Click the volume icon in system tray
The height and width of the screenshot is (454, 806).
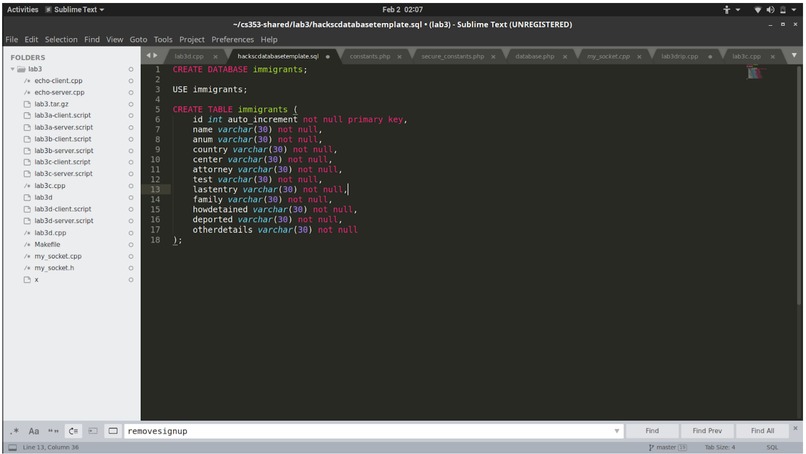(x=770, y=10)
